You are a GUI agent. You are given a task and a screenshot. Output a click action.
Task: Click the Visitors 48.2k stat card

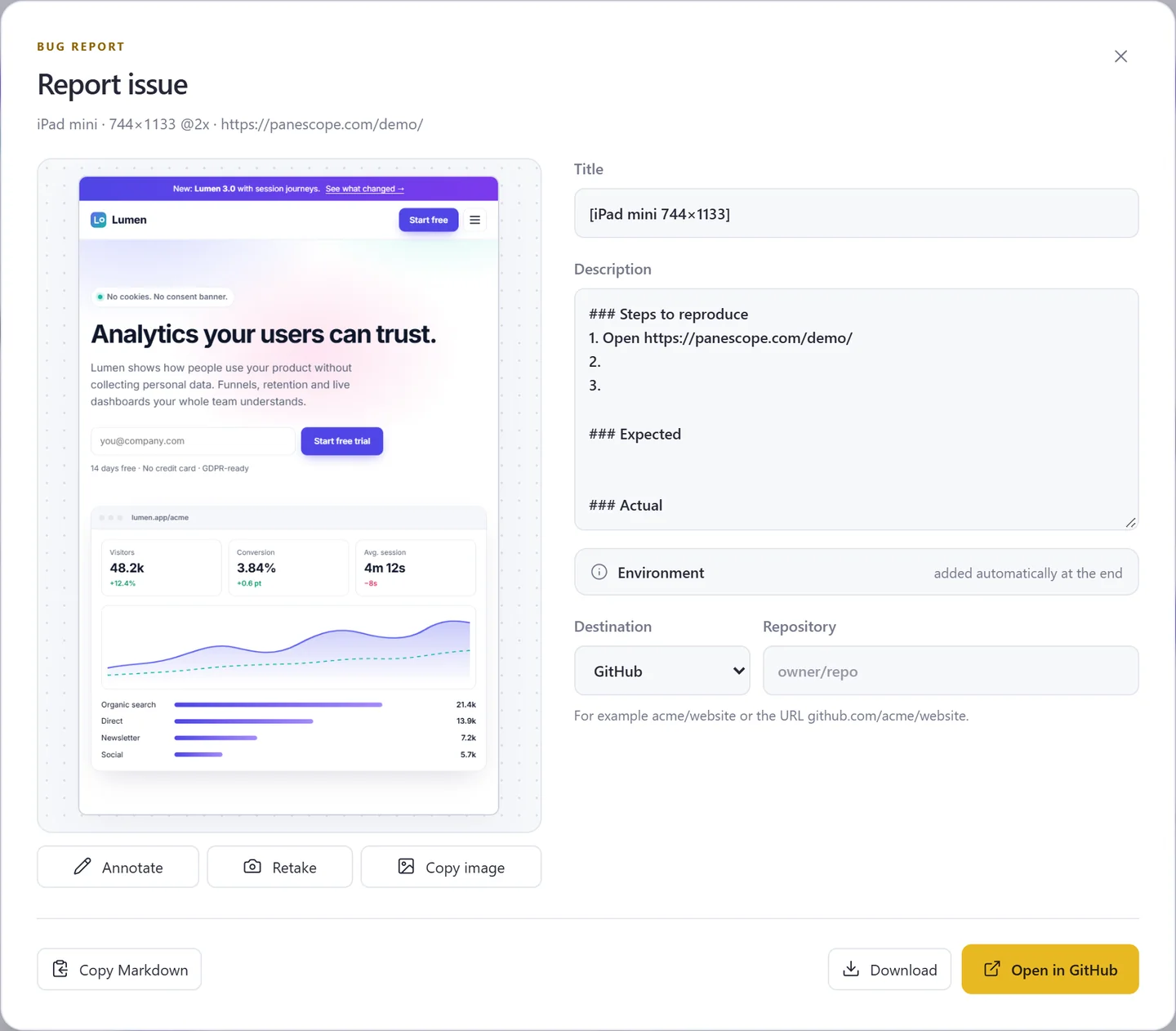point(161,568)
